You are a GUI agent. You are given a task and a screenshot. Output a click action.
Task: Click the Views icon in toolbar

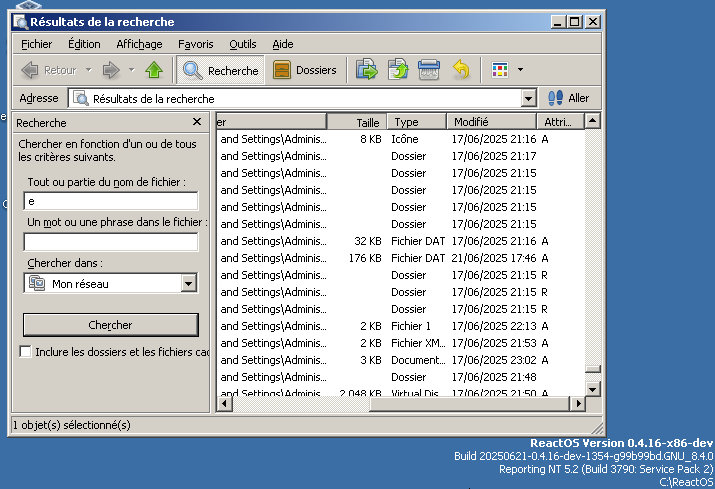tap(501, 70)
